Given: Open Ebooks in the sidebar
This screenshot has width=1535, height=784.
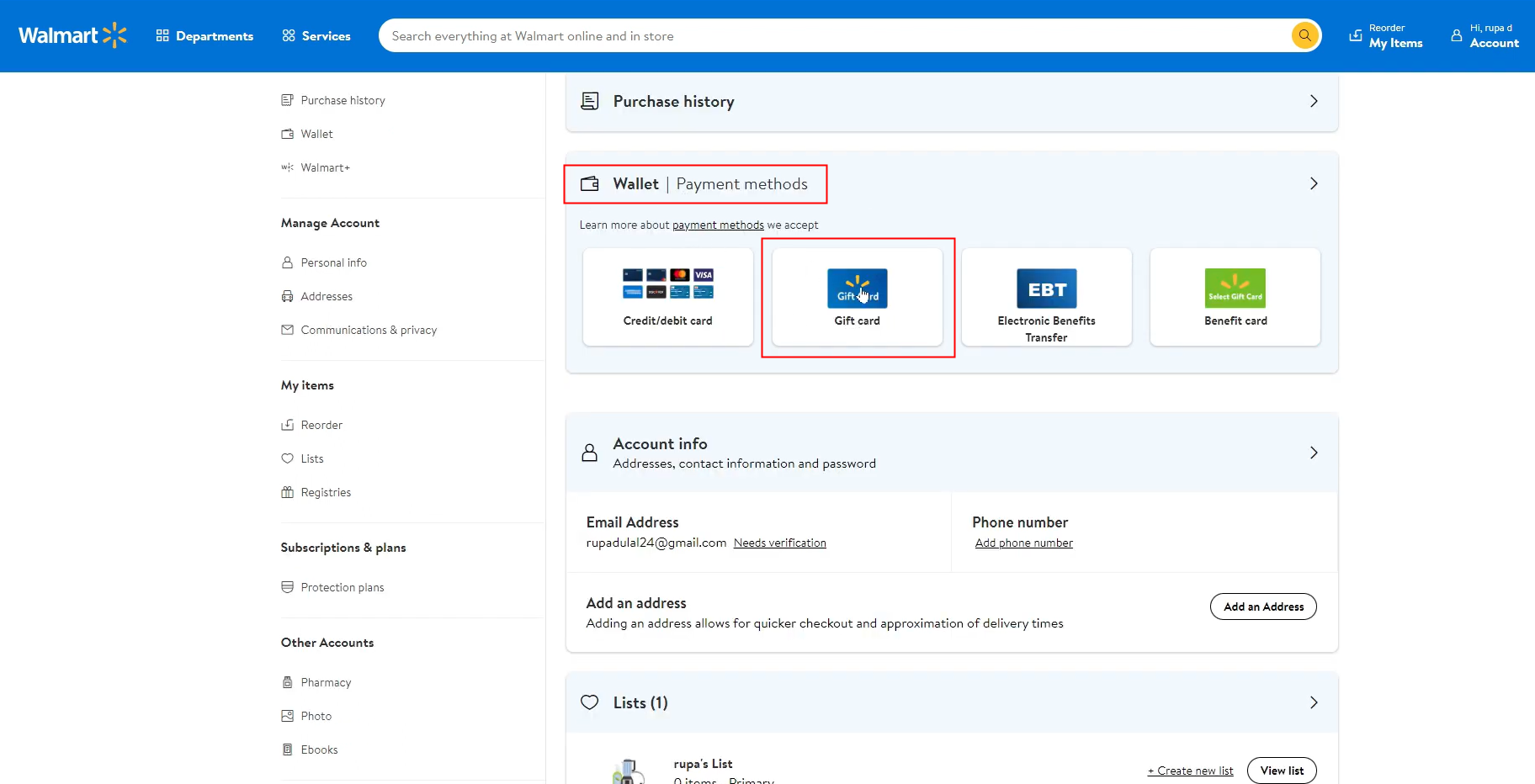Looking at the screenshot, I should [x=319, y=750].
